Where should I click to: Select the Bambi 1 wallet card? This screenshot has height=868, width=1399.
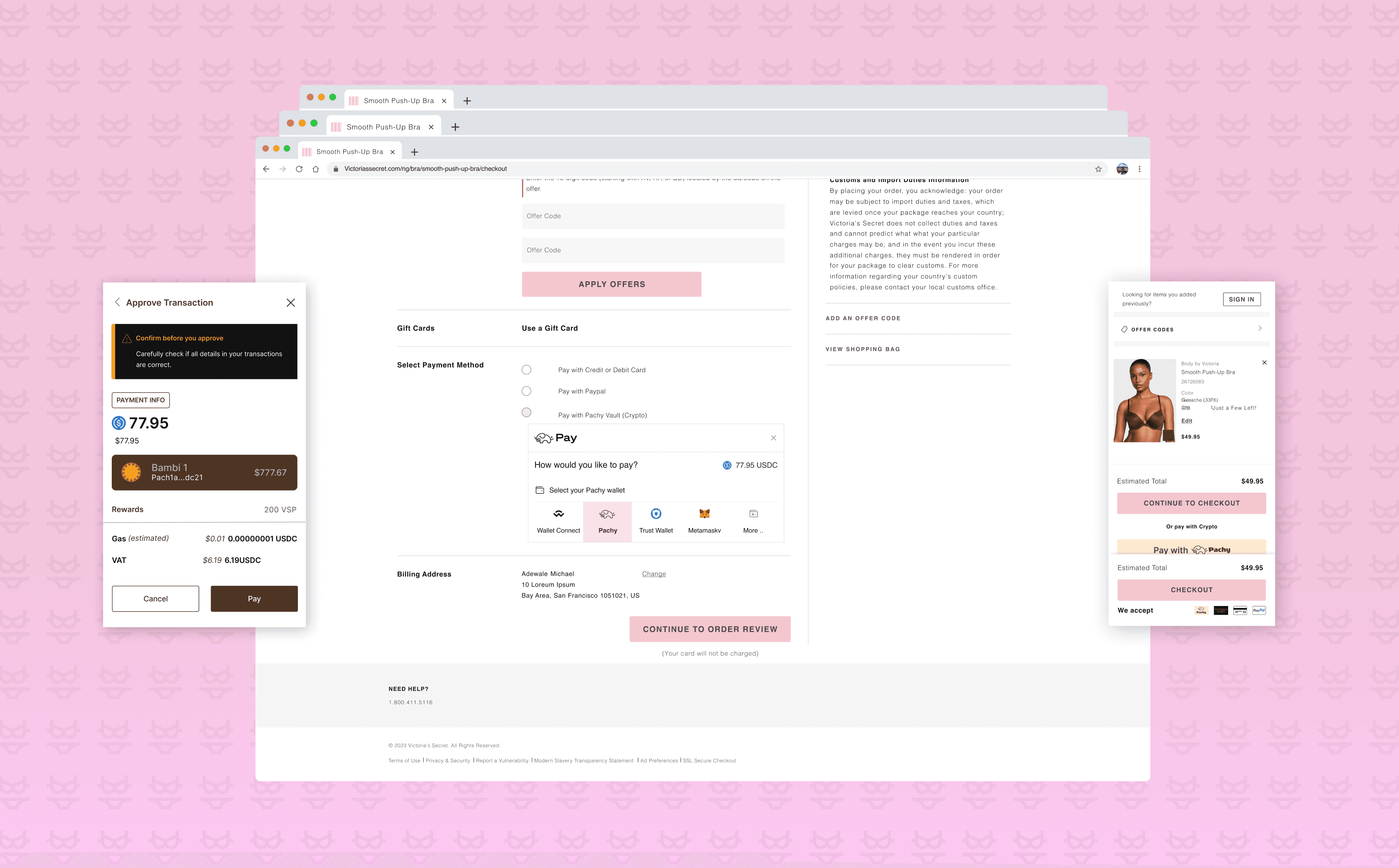coord(205,473)
